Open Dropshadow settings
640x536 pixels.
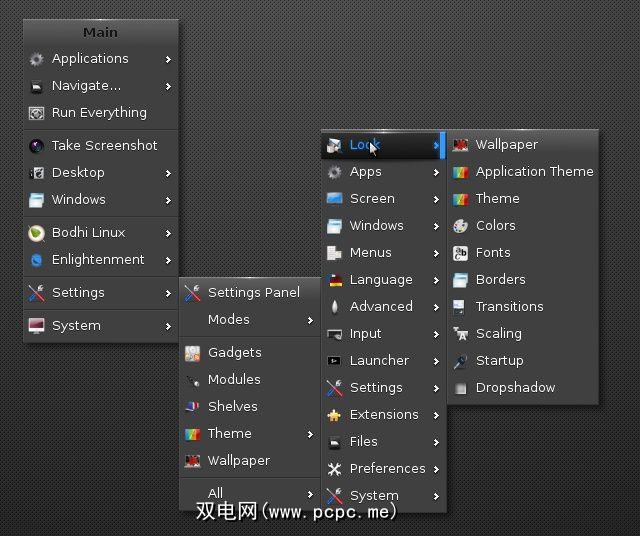[515, 388]
